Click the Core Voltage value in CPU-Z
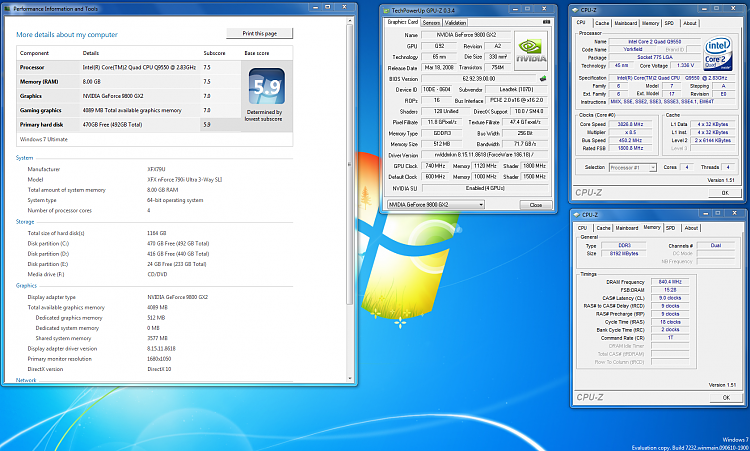The width and height of the screenshot is (750, 451). 685,66
